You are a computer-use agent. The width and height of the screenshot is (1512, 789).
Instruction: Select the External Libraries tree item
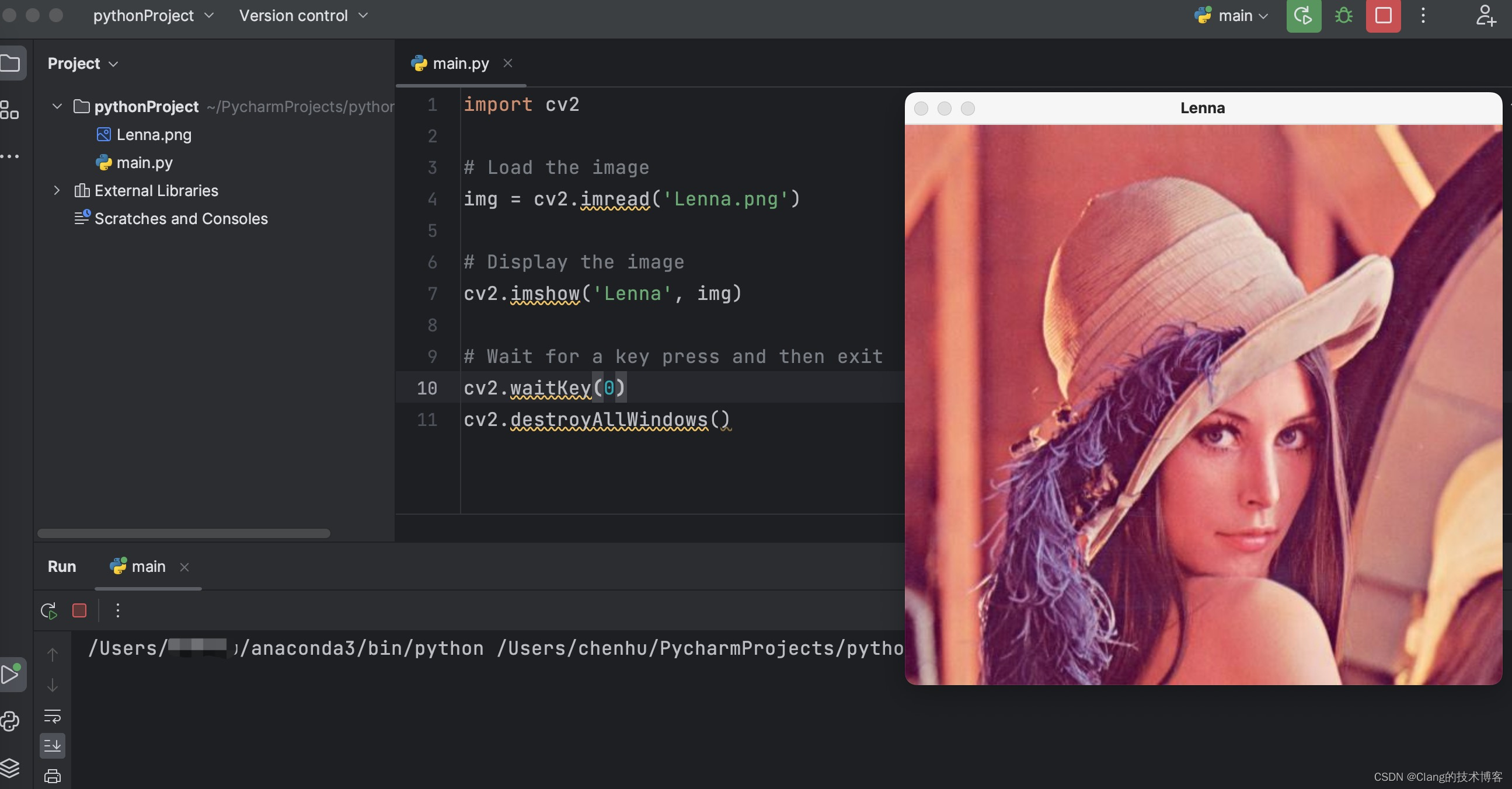coord(146,190)
